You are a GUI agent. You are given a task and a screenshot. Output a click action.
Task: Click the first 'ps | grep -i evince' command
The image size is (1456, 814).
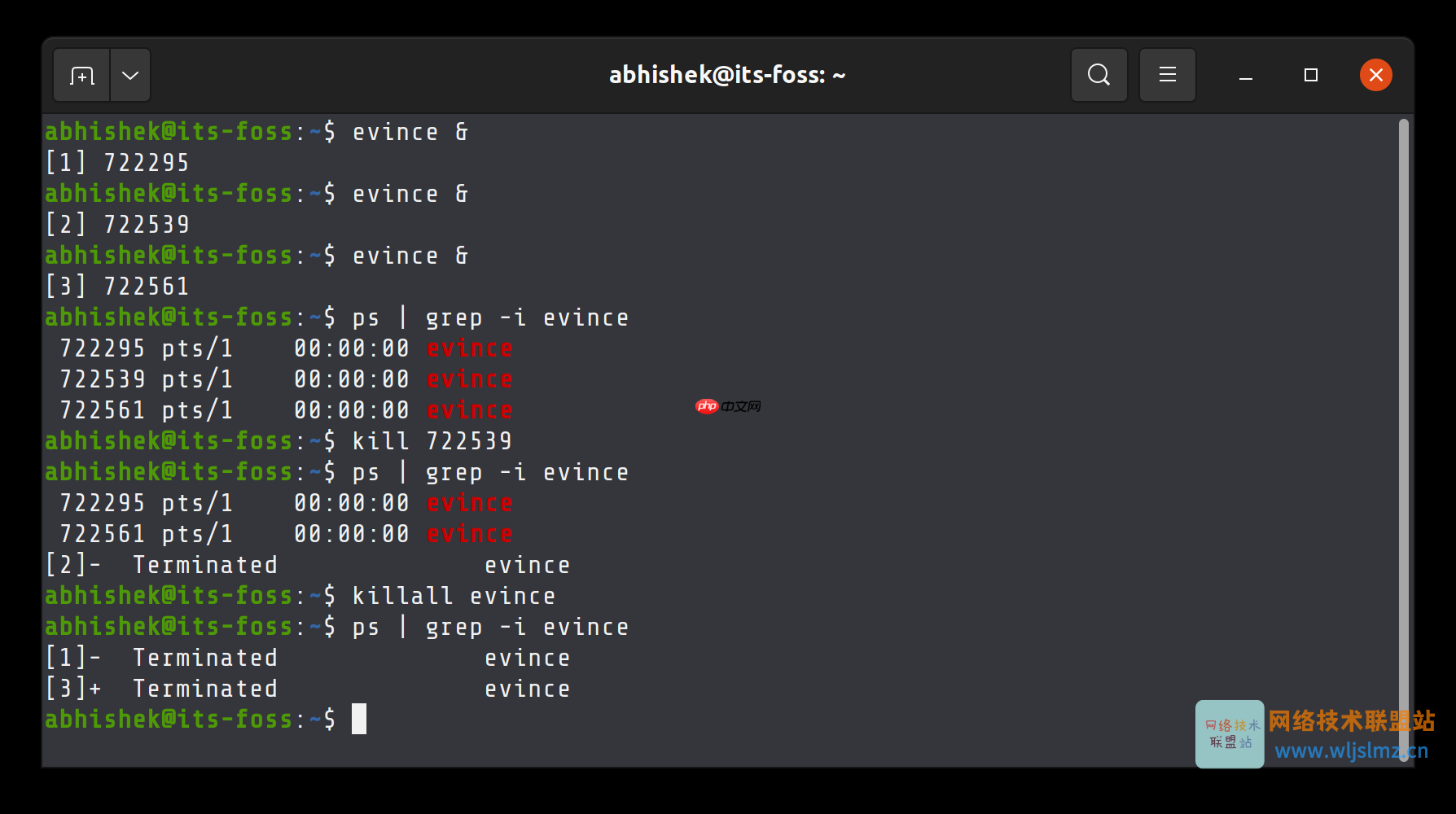[x=490, y=317]
